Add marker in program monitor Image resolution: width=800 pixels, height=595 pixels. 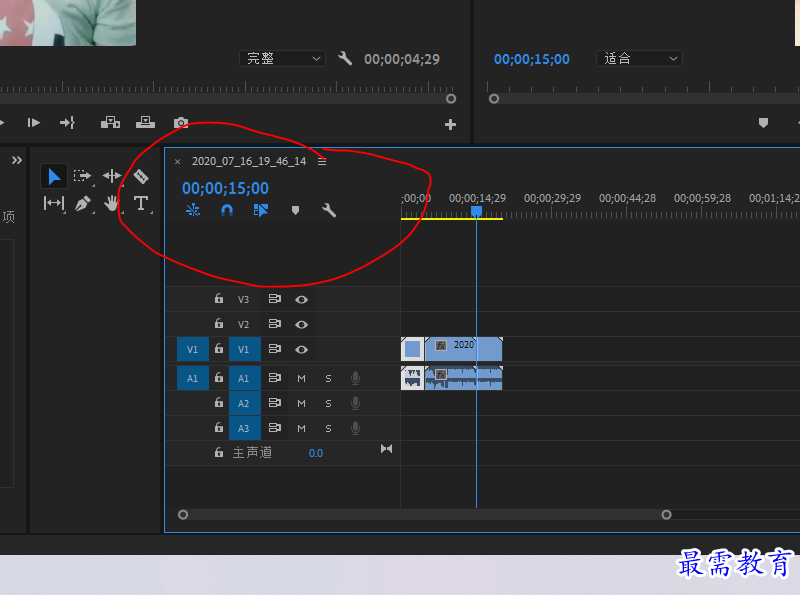pos(763,122)
